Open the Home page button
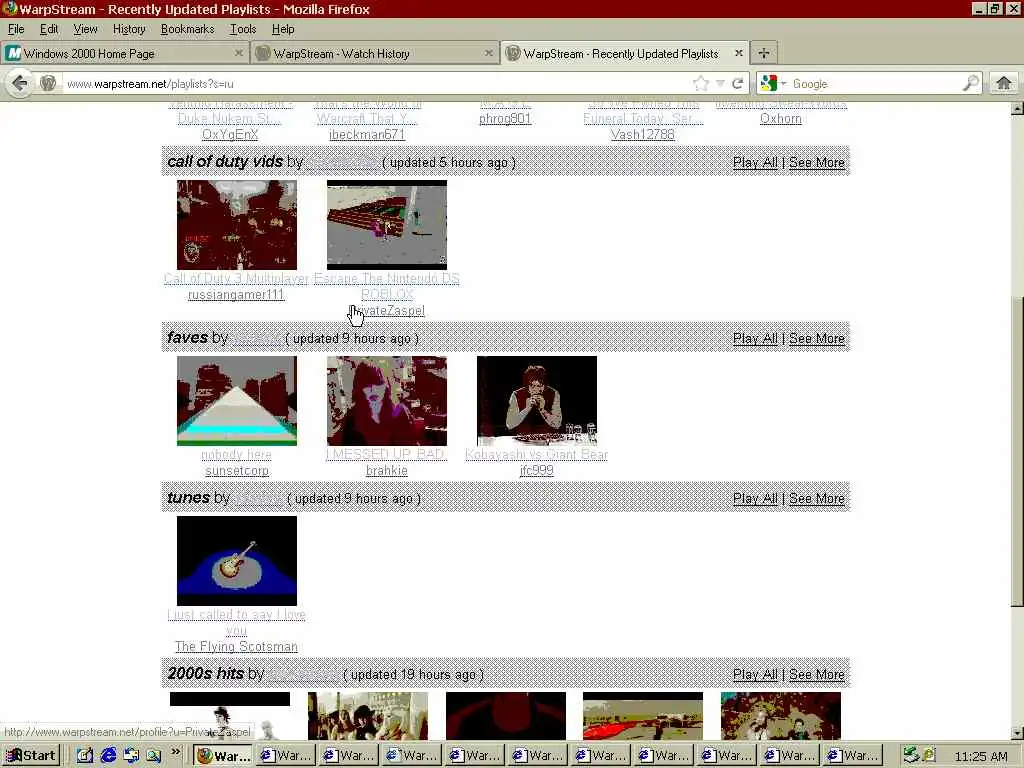Viewport: 1024px width, 768px height. pyautogui.click(x=1004, y=83)
